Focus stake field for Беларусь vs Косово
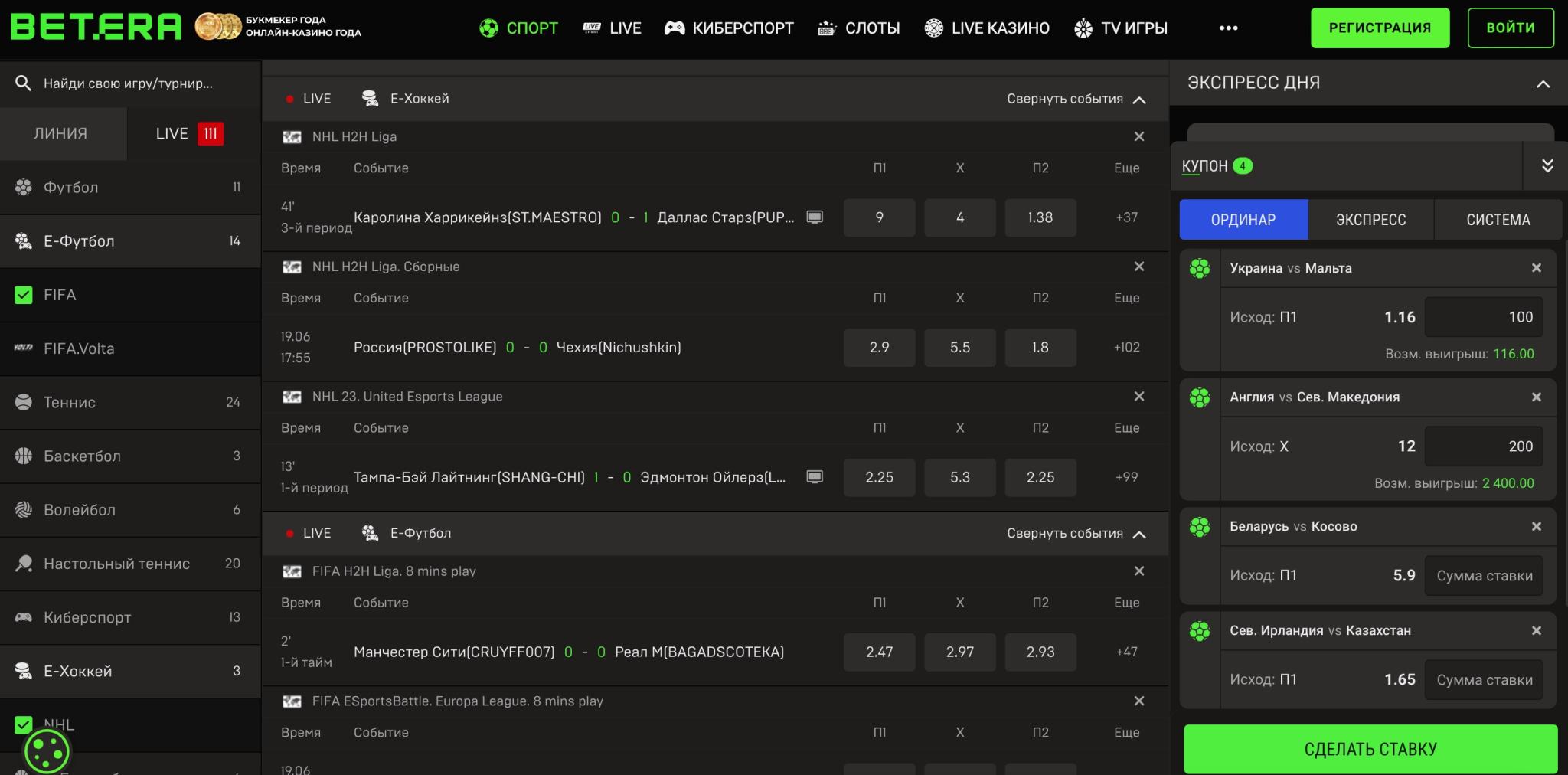 click(1484, 576)
